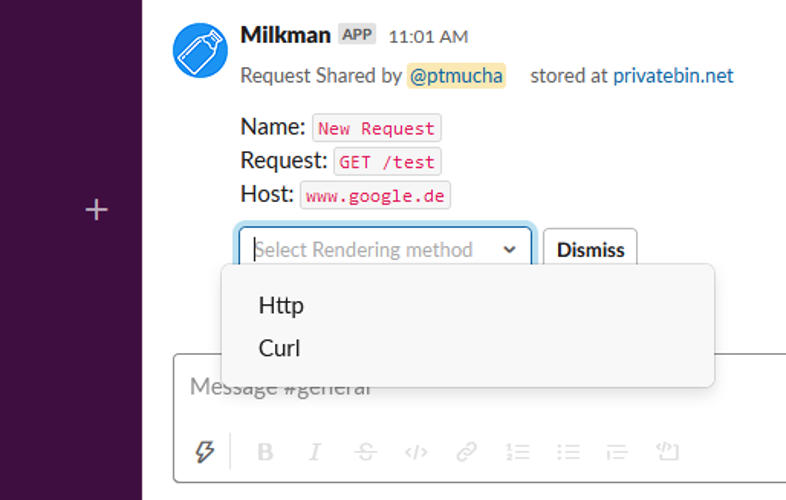Toggle inline code formatting
The image size is (786, 500).
416,452
